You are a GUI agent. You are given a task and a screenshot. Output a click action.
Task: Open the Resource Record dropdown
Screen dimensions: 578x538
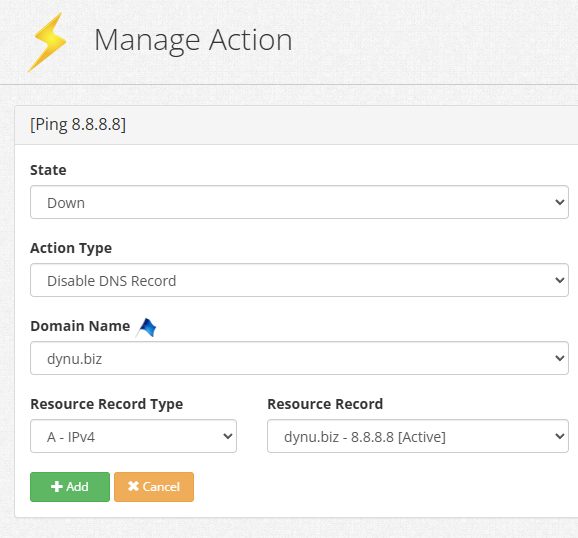(x=418, y=436)
